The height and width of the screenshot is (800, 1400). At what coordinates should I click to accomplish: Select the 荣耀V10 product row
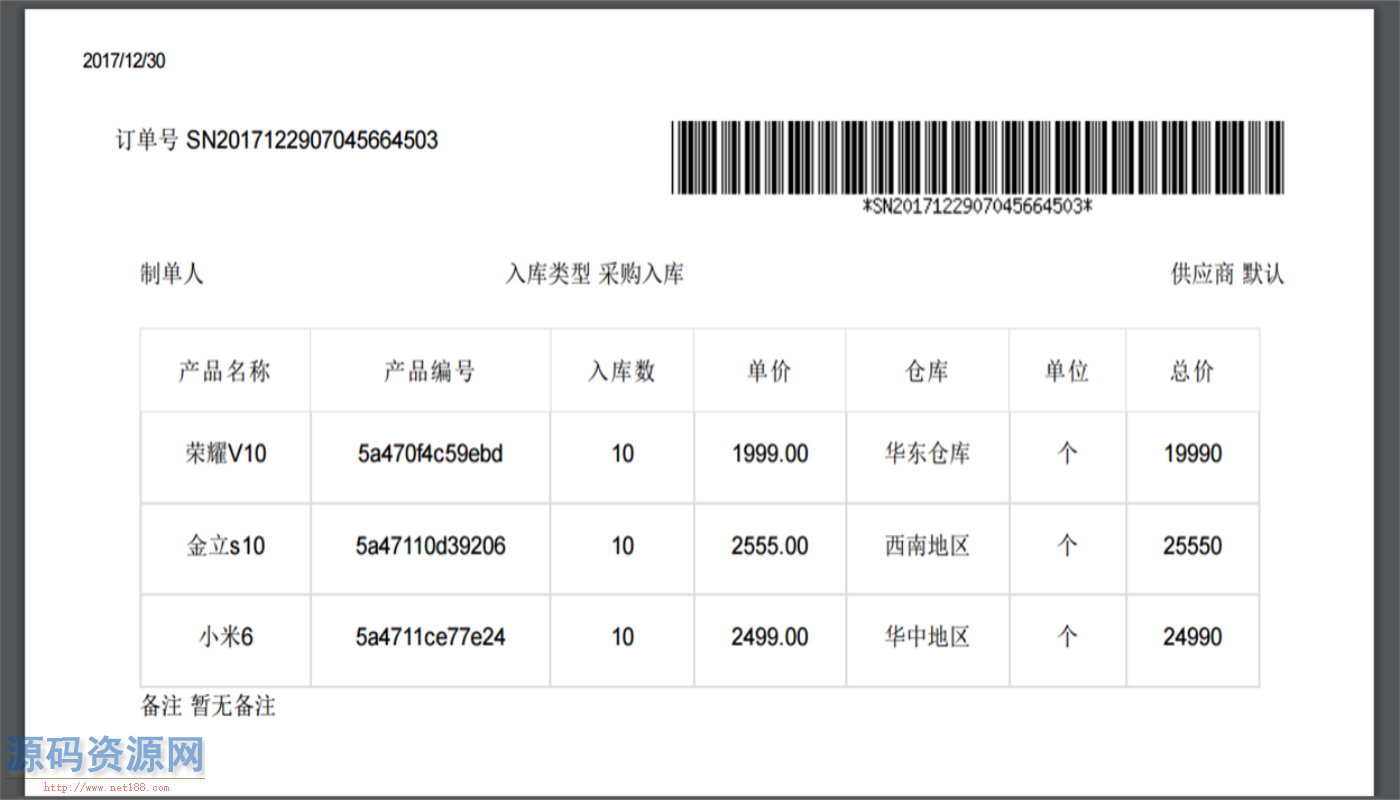click(x=224, y=453)
